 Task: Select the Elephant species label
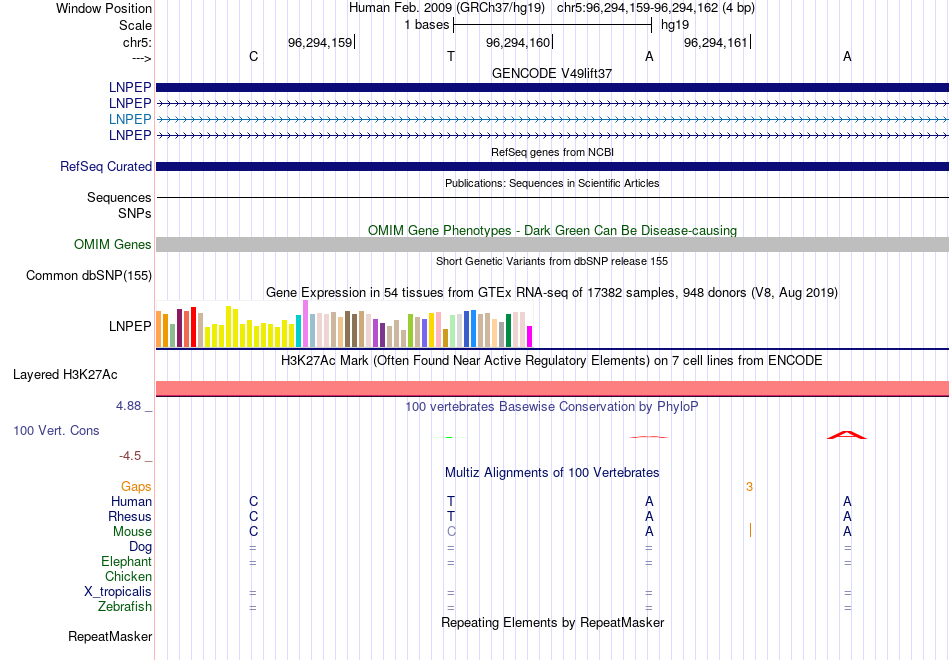pyautogui.click(x=127, y=562)
